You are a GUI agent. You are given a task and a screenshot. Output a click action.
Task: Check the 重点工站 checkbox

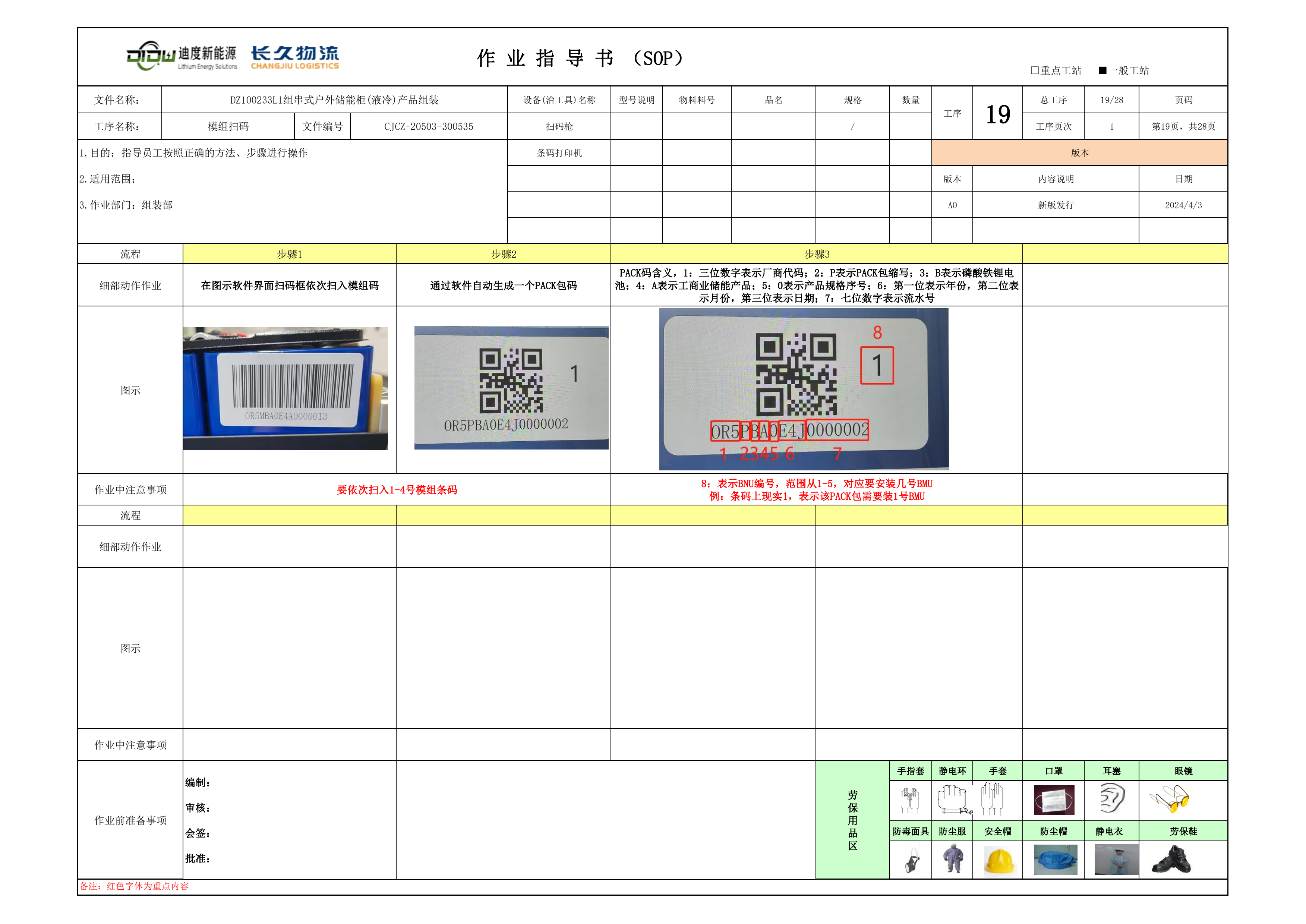[1035, 70]
